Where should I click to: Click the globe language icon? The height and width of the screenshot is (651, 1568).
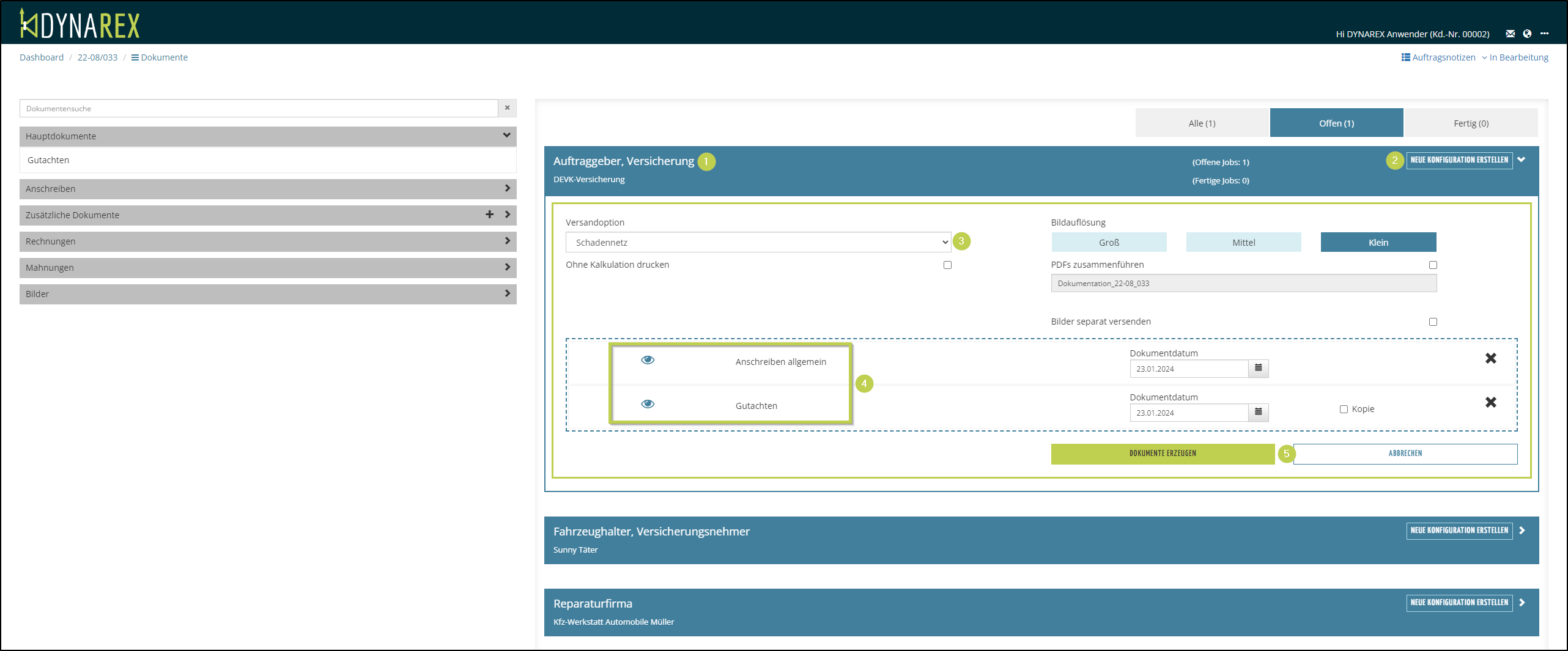tap(1527, 34)
